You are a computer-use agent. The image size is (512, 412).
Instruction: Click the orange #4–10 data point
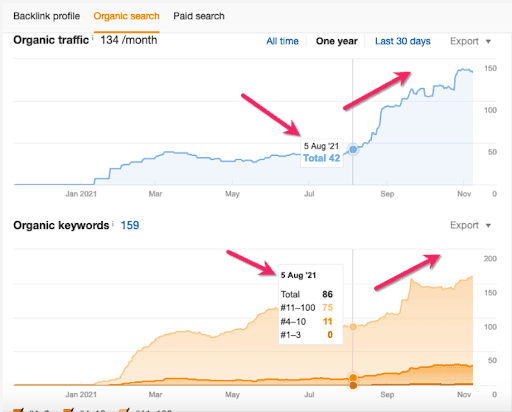(353, 377)
